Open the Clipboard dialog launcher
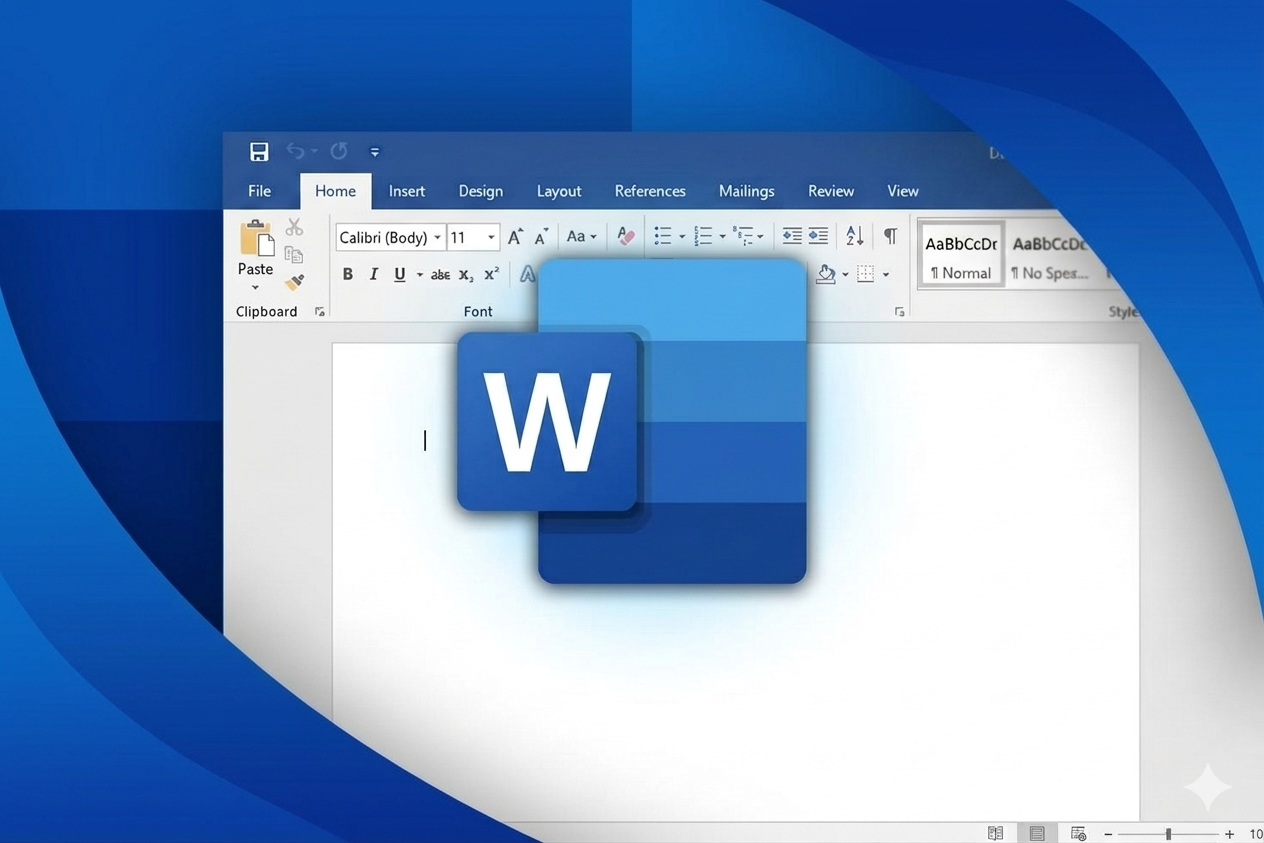Viewport: 1264px width, 843px height. 320,312
